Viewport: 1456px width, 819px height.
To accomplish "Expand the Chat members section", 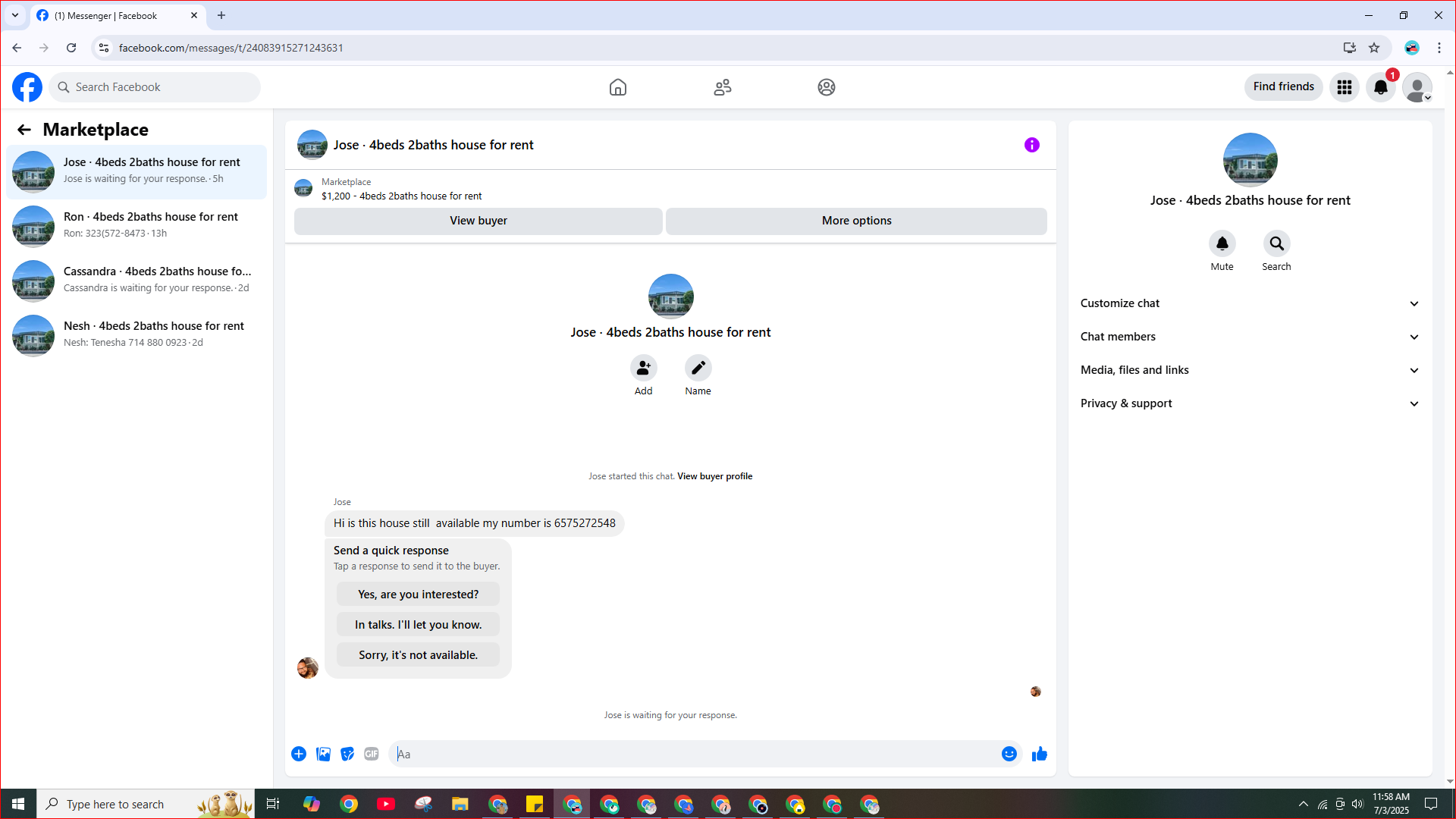I will click(1250, 337).
